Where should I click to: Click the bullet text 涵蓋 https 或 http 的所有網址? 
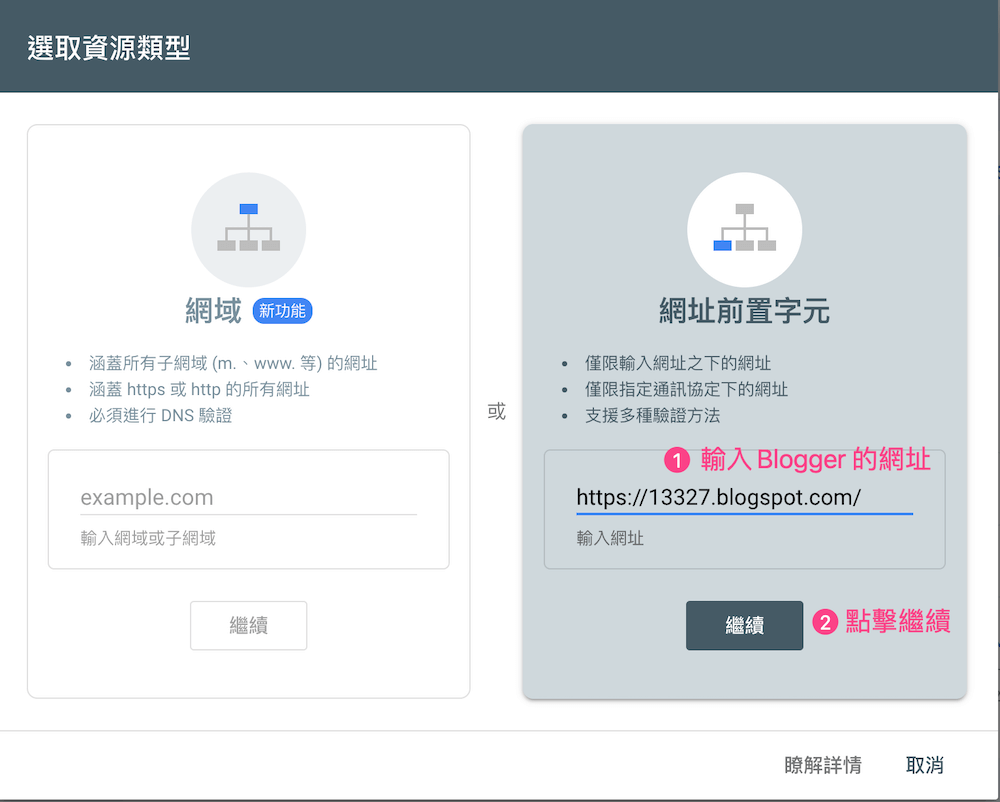tap(200, 390)
